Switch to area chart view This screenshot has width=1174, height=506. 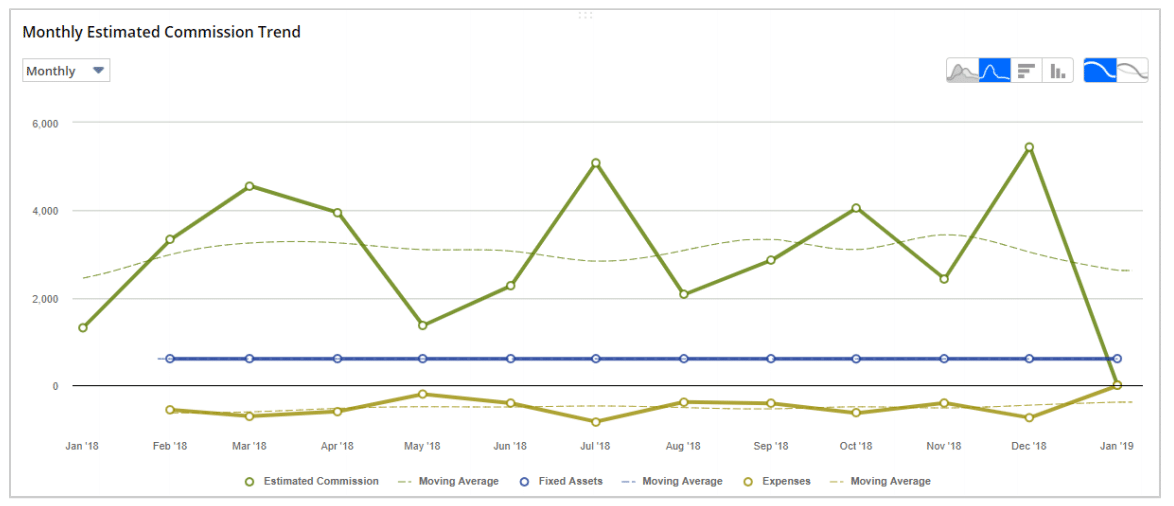(963, 70)
